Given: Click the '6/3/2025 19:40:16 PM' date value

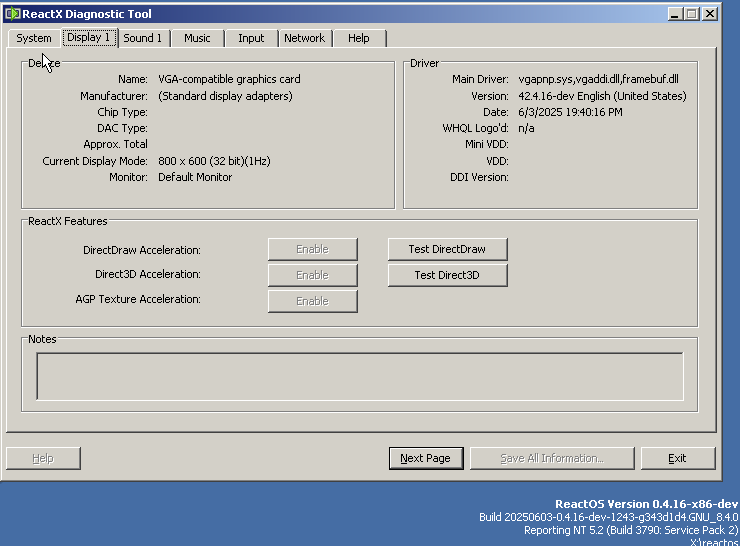Looking at the screenshot, I should [x=570, y=112].
